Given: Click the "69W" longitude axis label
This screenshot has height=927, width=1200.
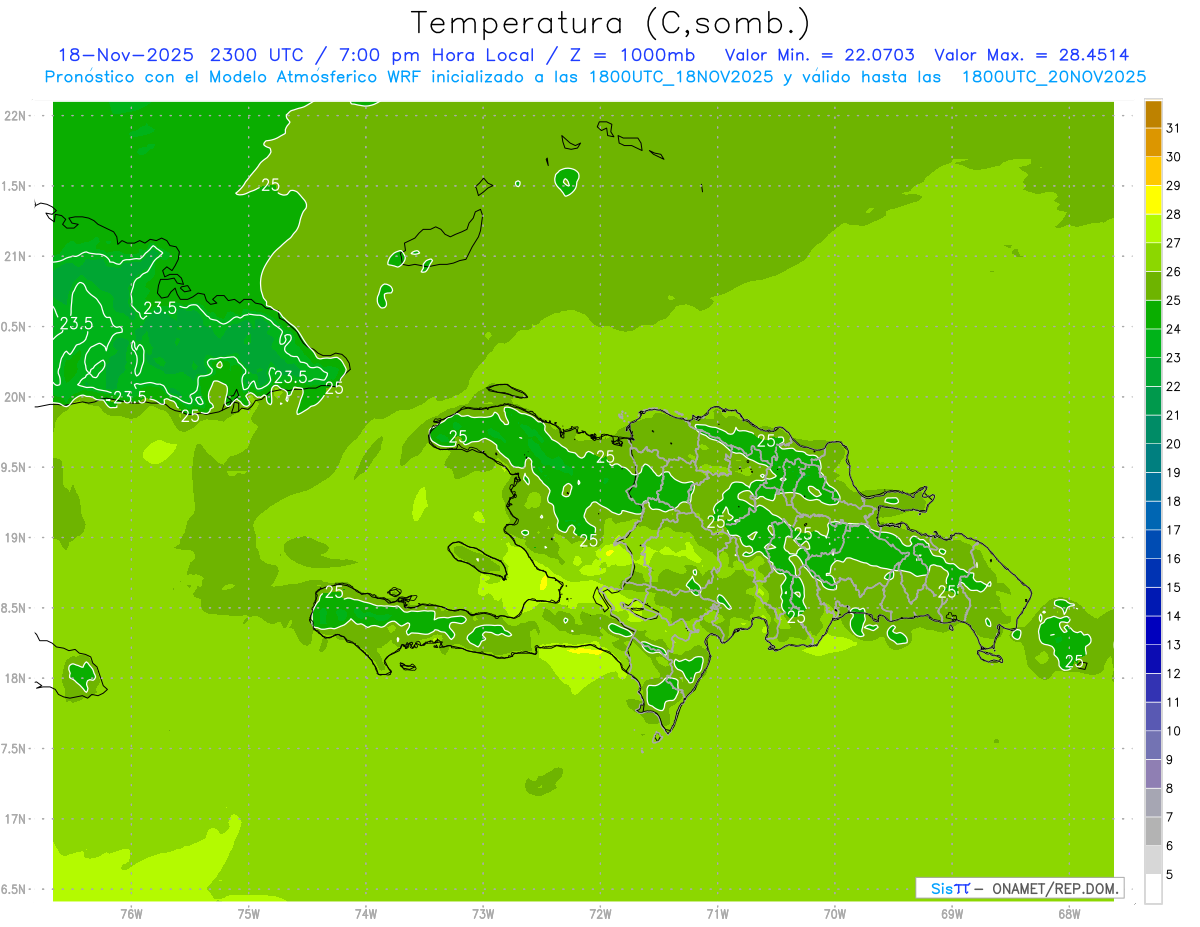Looking at the screenshot, I should (952, 914).
